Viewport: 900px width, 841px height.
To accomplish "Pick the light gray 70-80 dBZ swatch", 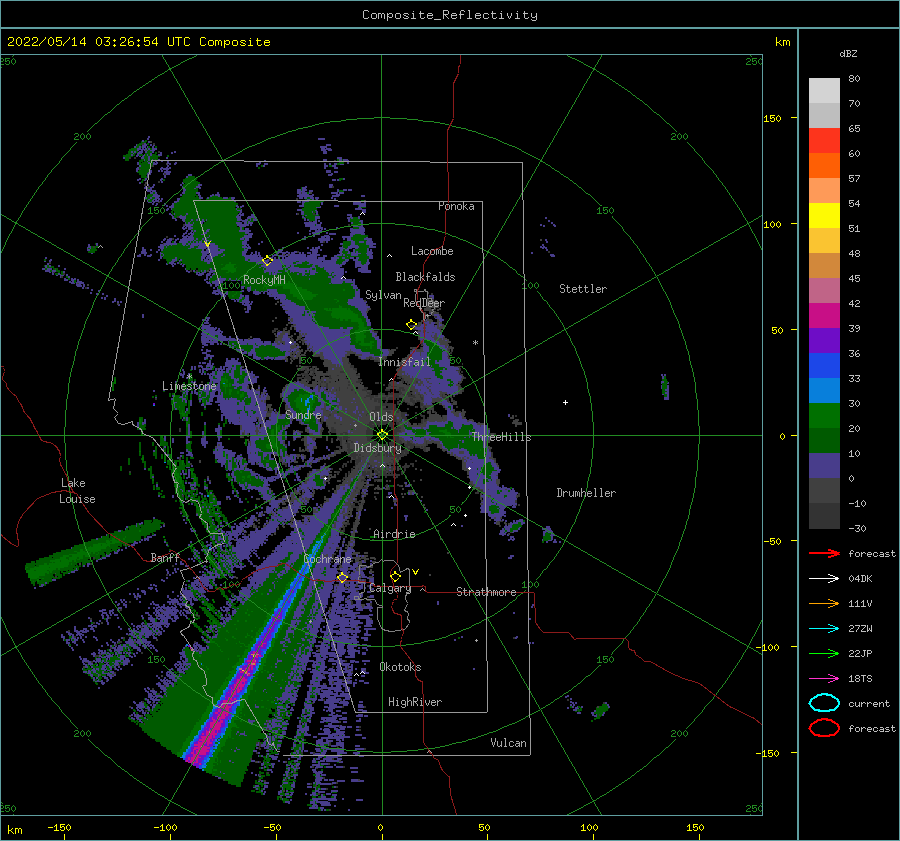I will coord(824,91).
